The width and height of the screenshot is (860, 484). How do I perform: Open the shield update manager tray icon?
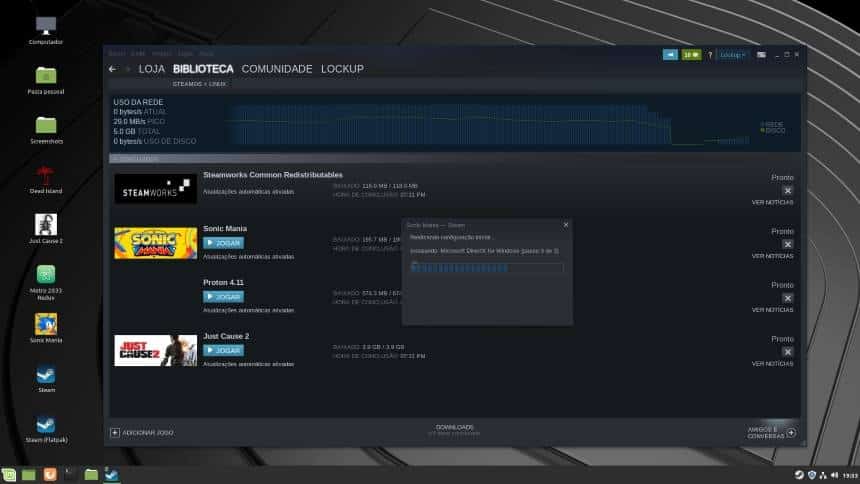812,475
